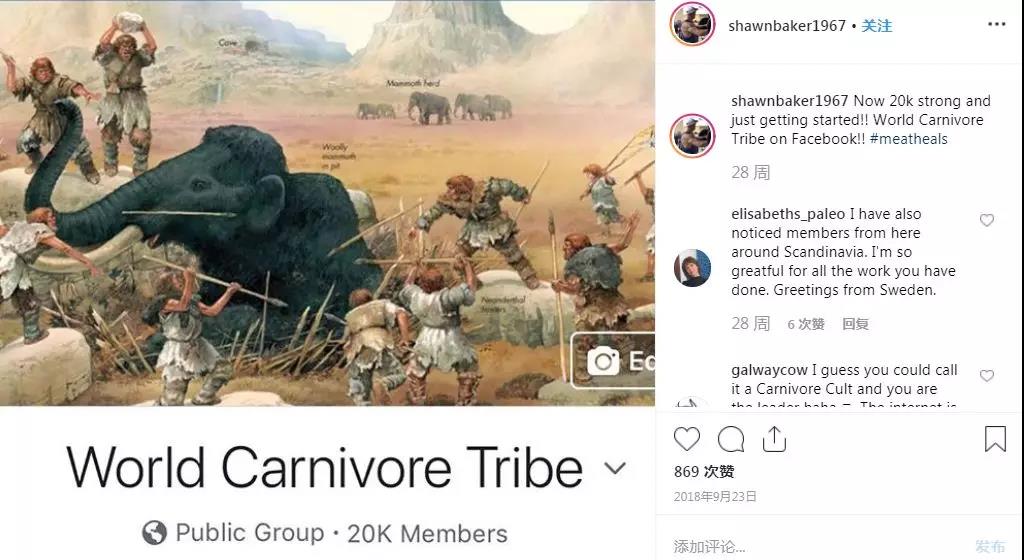The image size is (1024, 560).
Task: Submit the comment with the 发布 button
Action: click(x=990, y=546)
